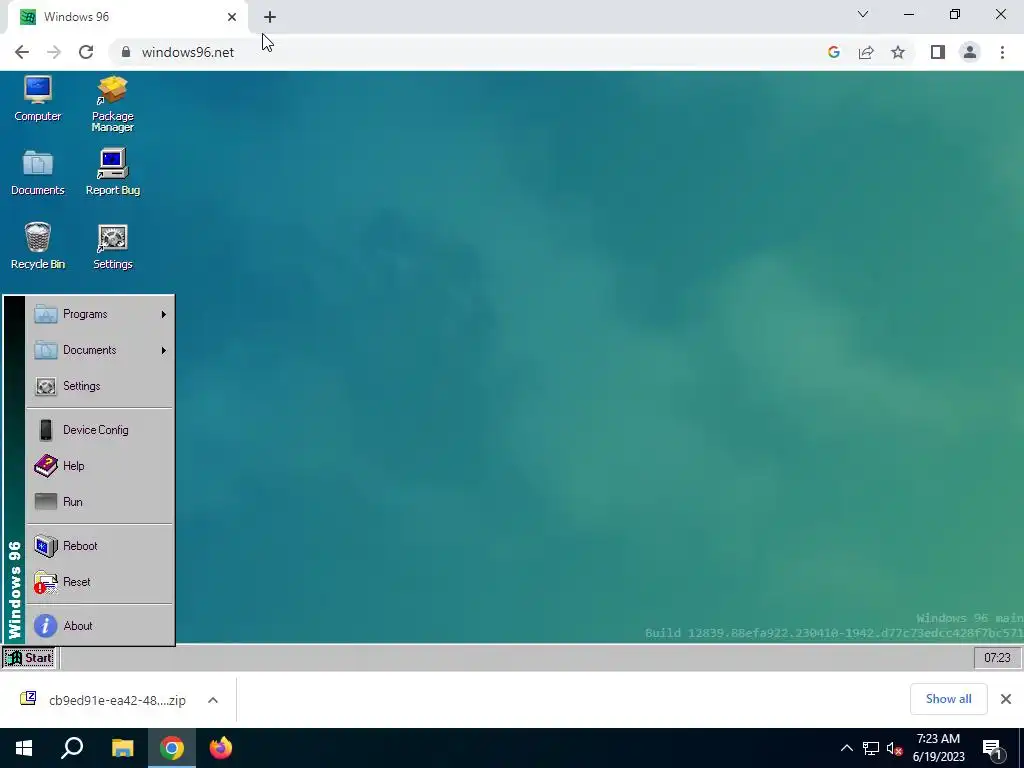Open the notification center icon
This screenshot has width=1024, height=768.
coord(993,750)
